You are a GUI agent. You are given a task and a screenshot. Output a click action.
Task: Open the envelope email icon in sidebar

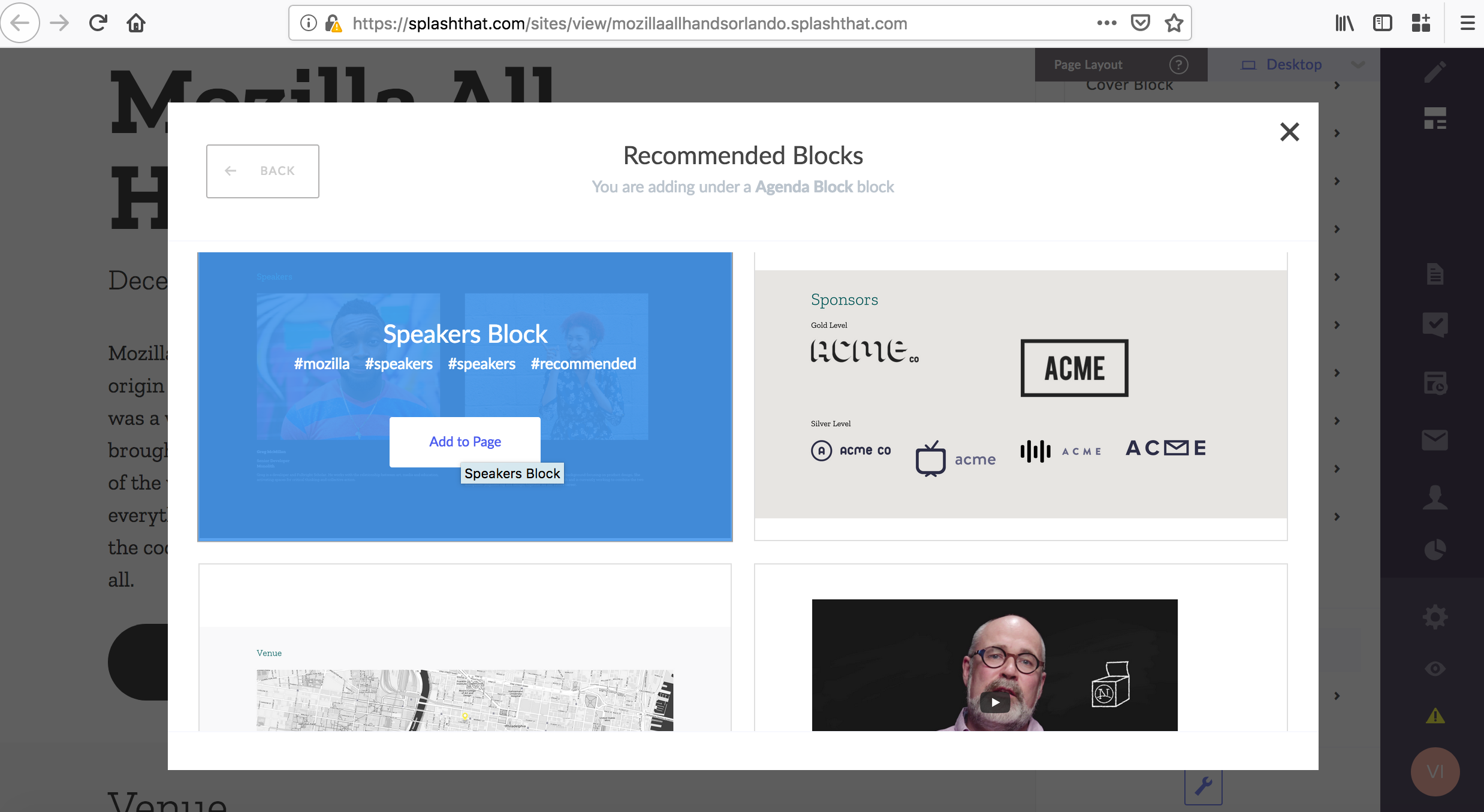tap(1435, 440)
